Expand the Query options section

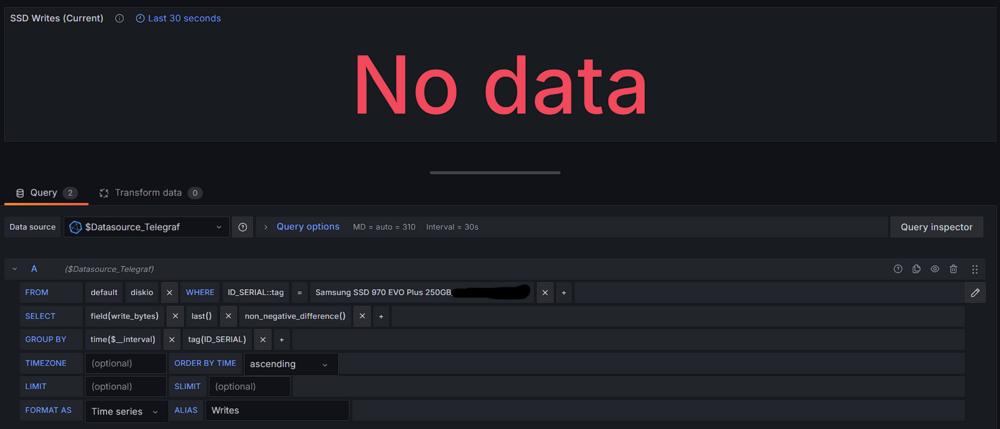coord(265,227)
